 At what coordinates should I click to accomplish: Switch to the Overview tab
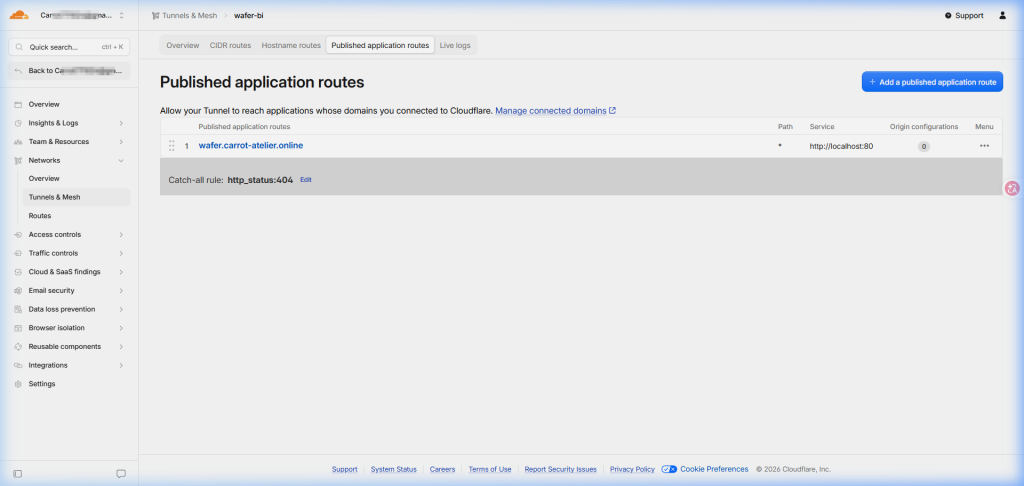click(x=183, y=45)
